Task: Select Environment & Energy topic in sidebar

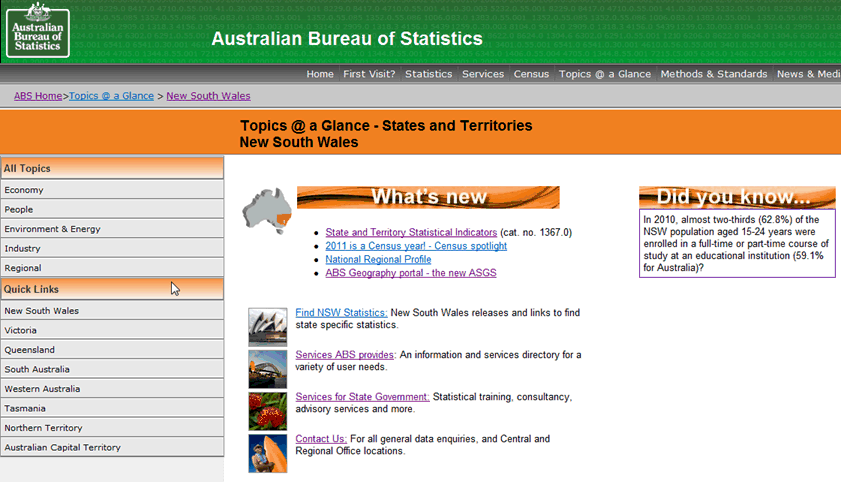Action: [x=52, y=229]
